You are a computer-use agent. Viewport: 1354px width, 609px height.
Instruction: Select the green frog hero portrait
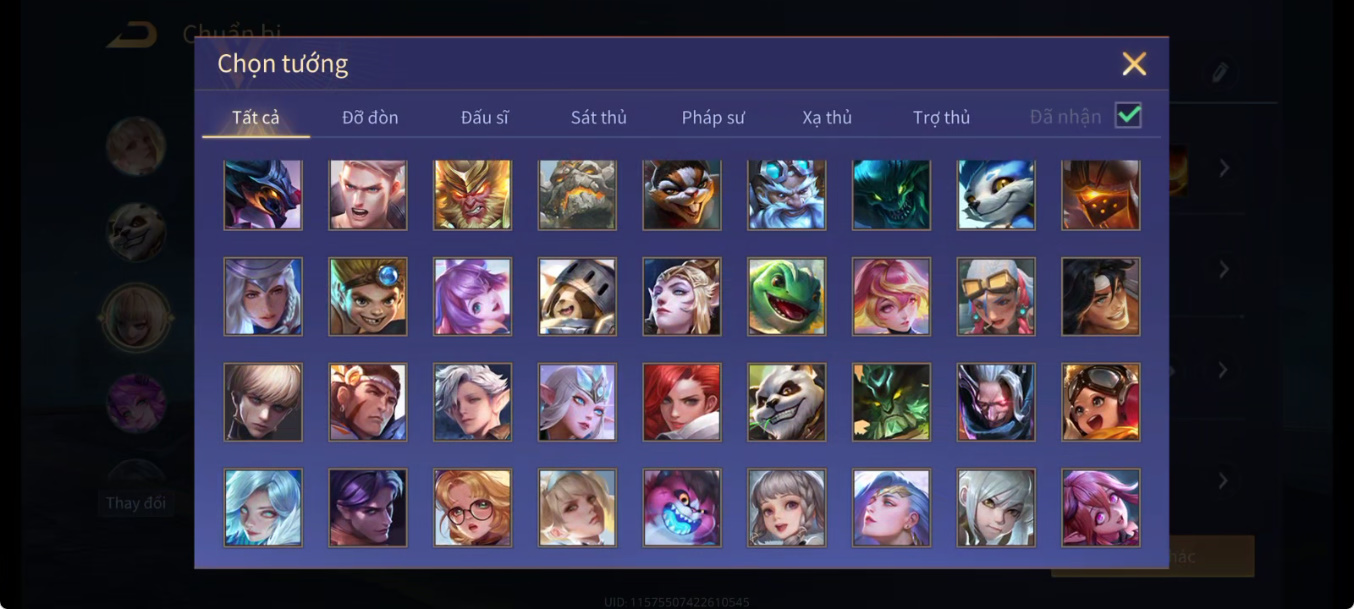(x=786, y=296)
